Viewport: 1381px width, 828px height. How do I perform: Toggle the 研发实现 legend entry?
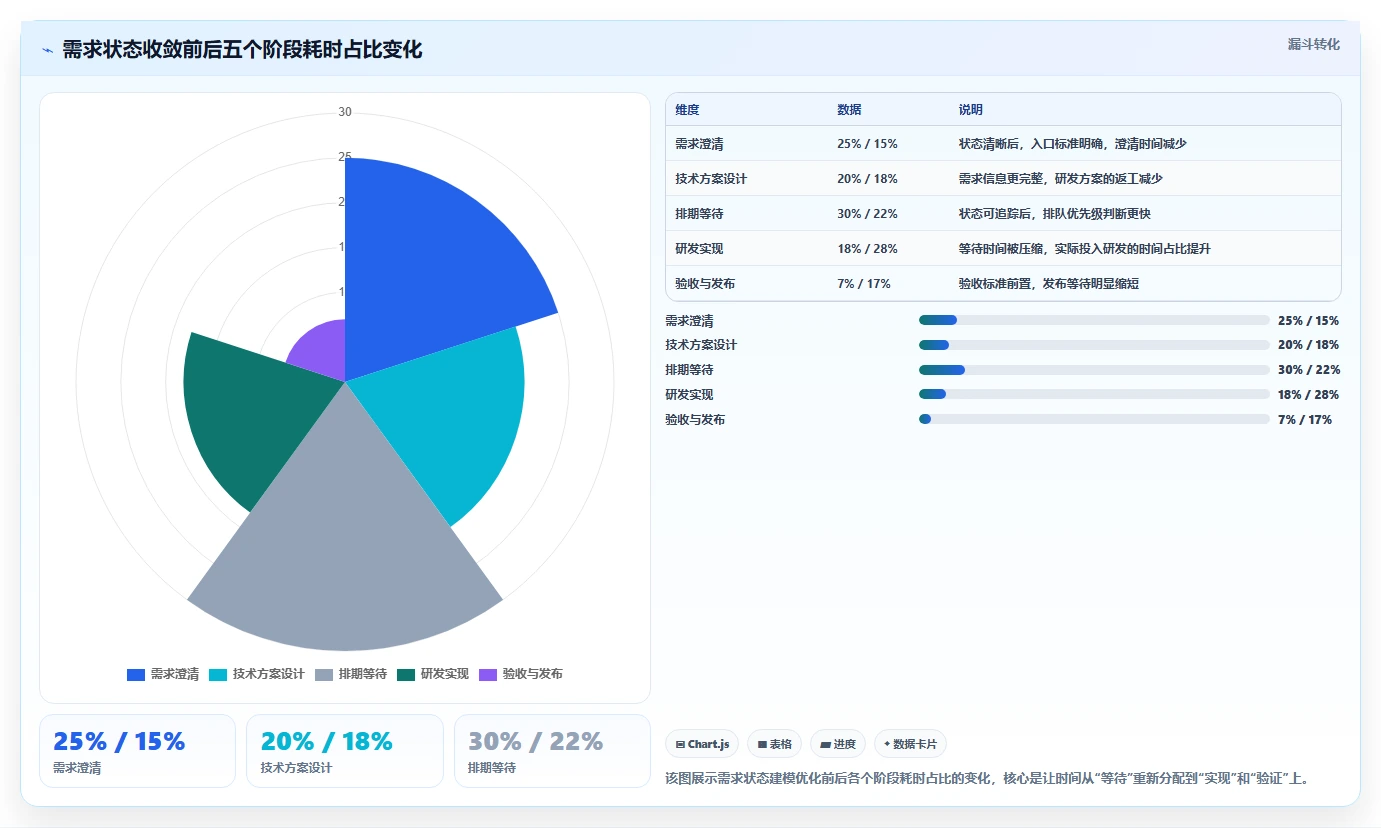click(433, 674)
